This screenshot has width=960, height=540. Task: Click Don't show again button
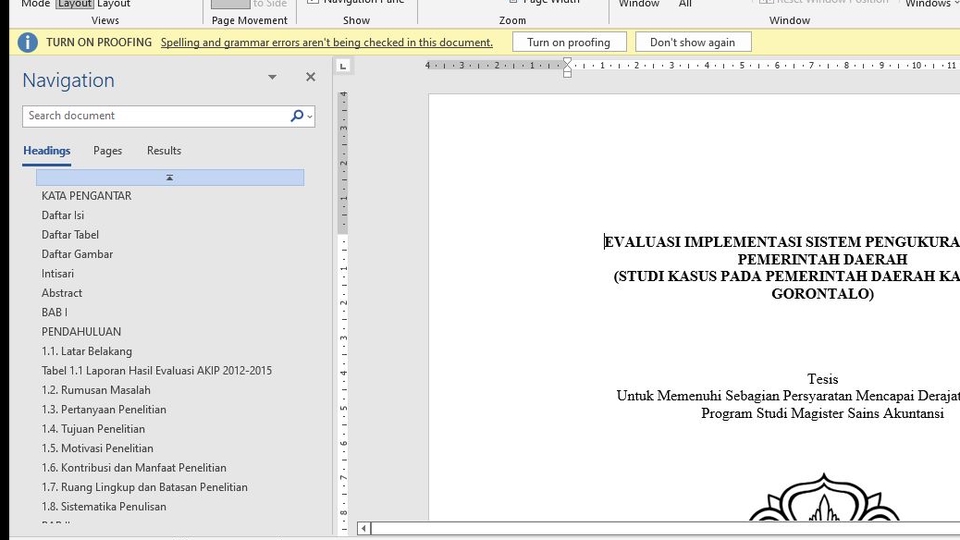pos(693,42)
